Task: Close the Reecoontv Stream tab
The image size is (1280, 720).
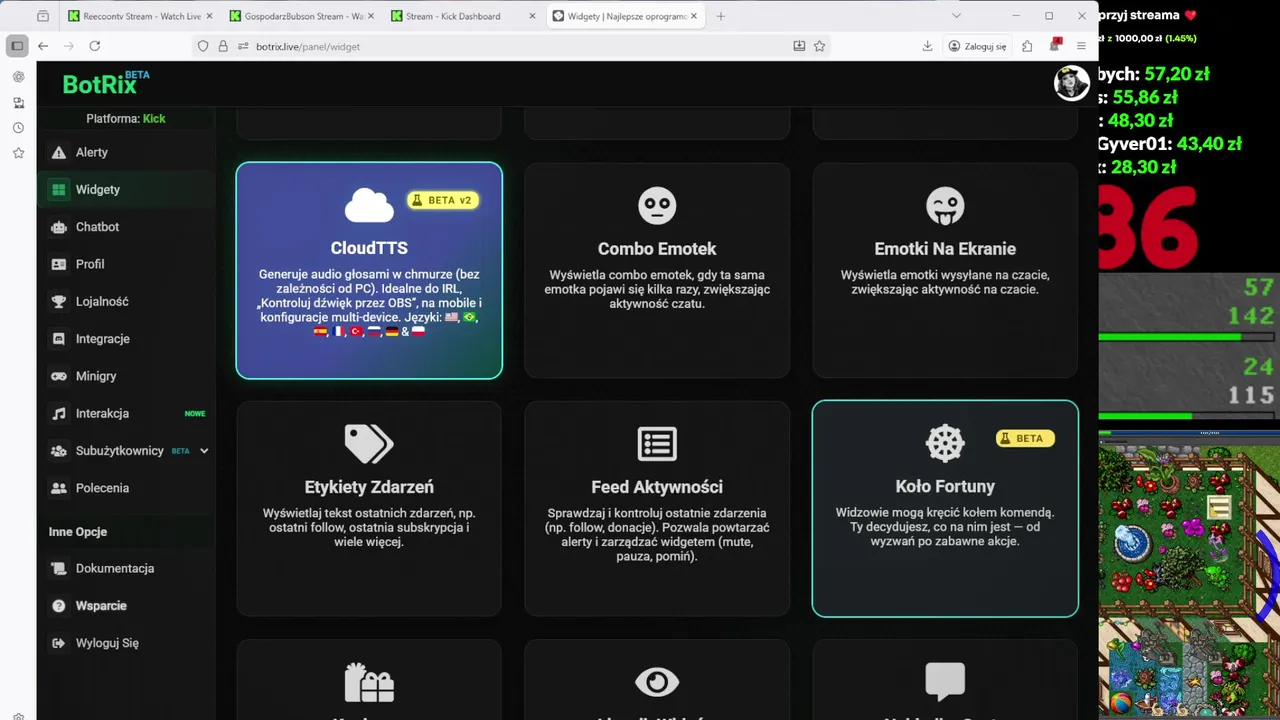Action: [x=208, y=16]
